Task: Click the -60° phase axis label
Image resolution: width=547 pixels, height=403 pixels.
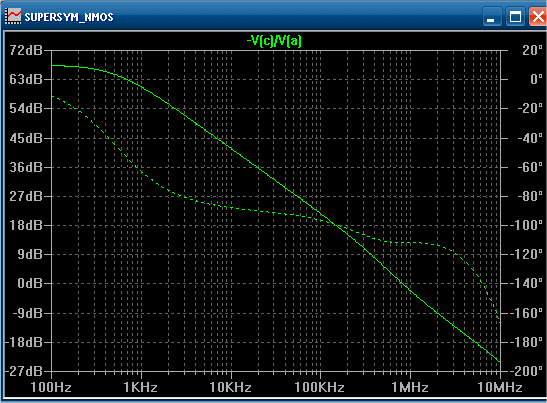Action: [530, 167]
